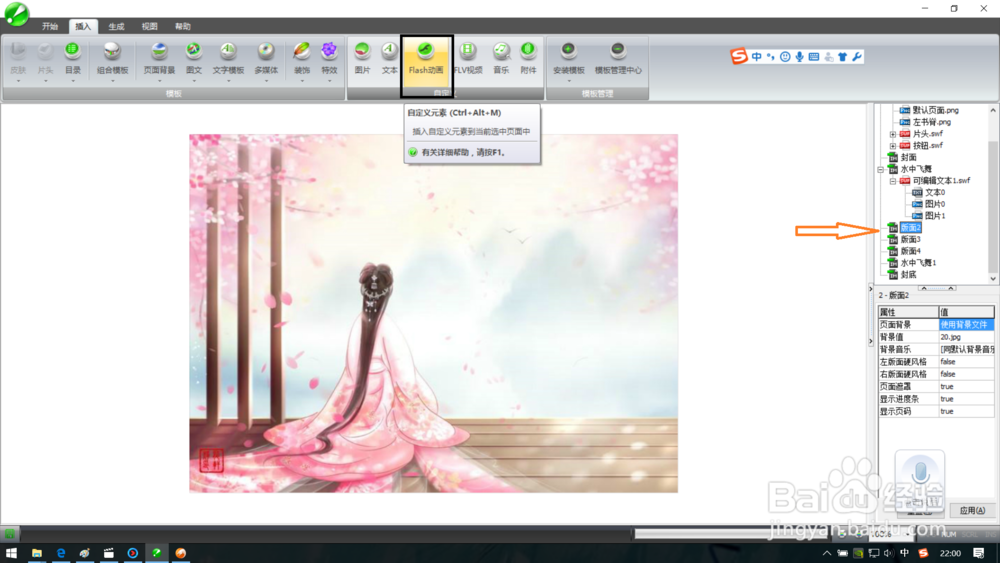Select the 版面4 page in tree
Screen dimensions: 1000x563
coord(910,251)
